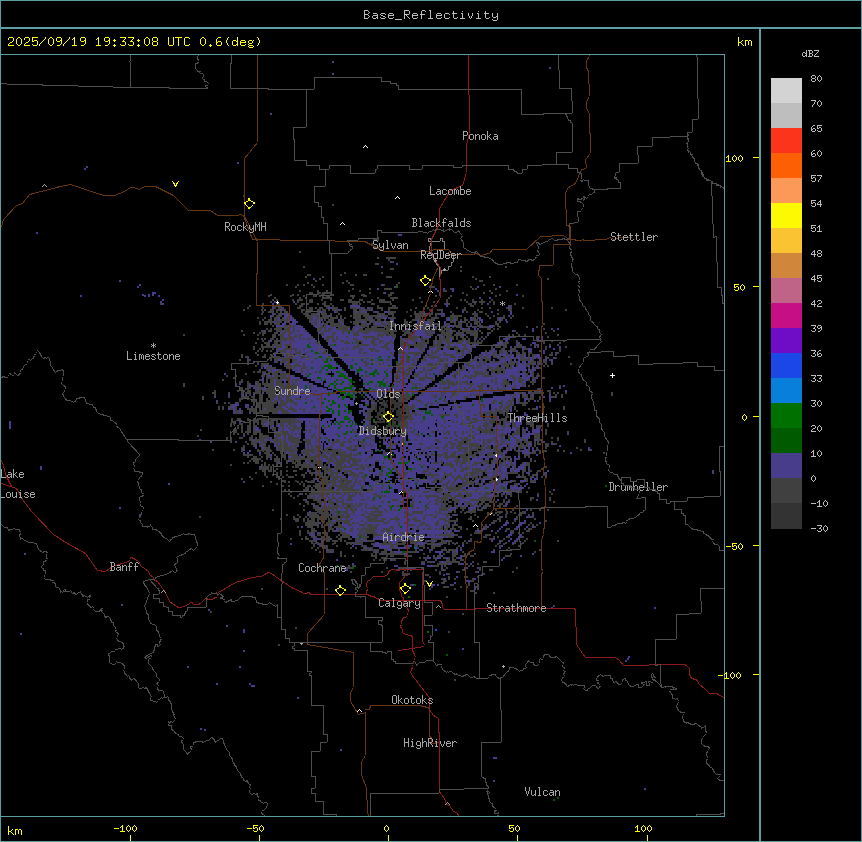This screenshot has height=842, width=862.
Task: Click the Base_Reflectivity title text
Action: 431,15
